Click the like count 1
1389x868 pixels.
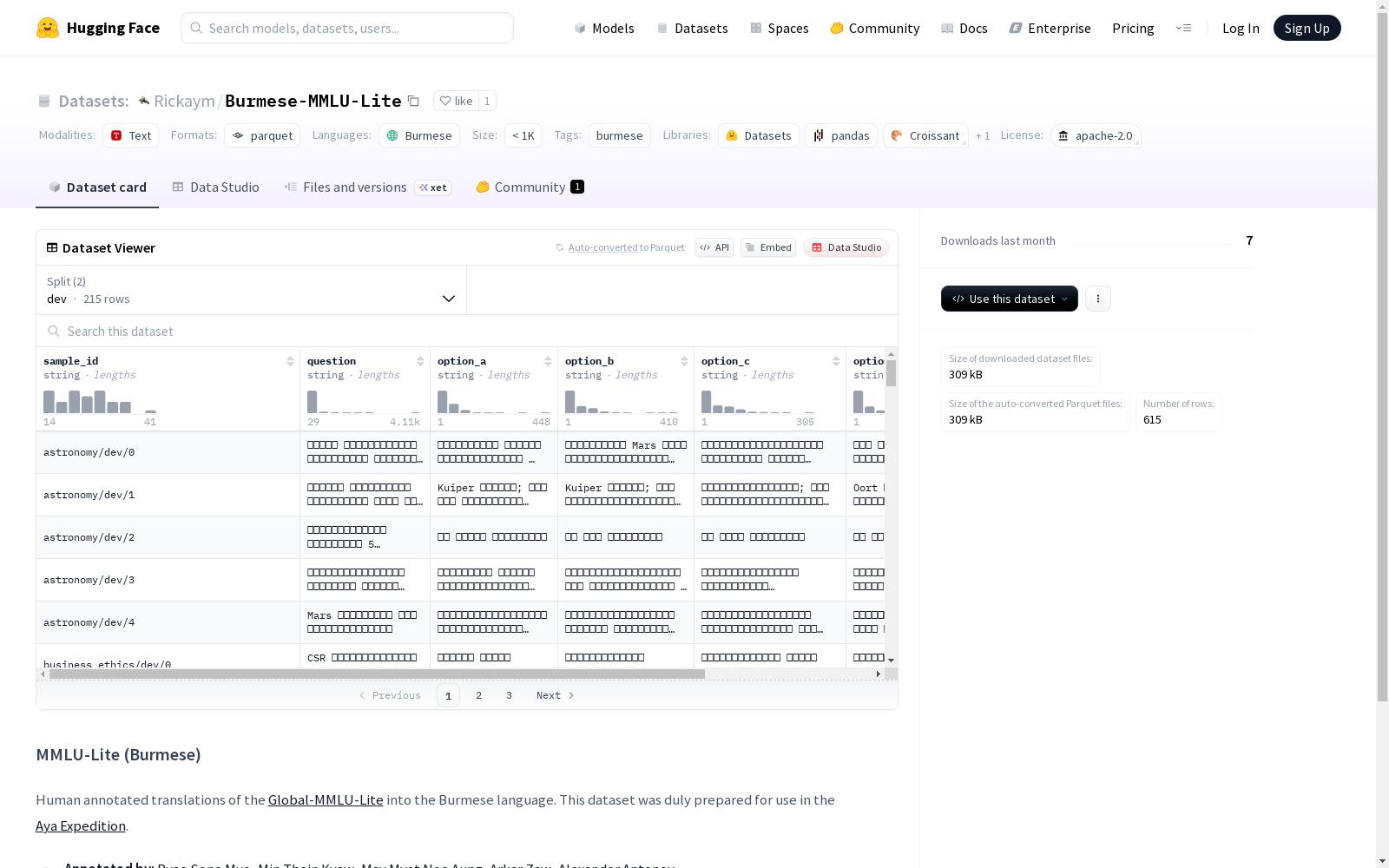[x=487, y=101]
